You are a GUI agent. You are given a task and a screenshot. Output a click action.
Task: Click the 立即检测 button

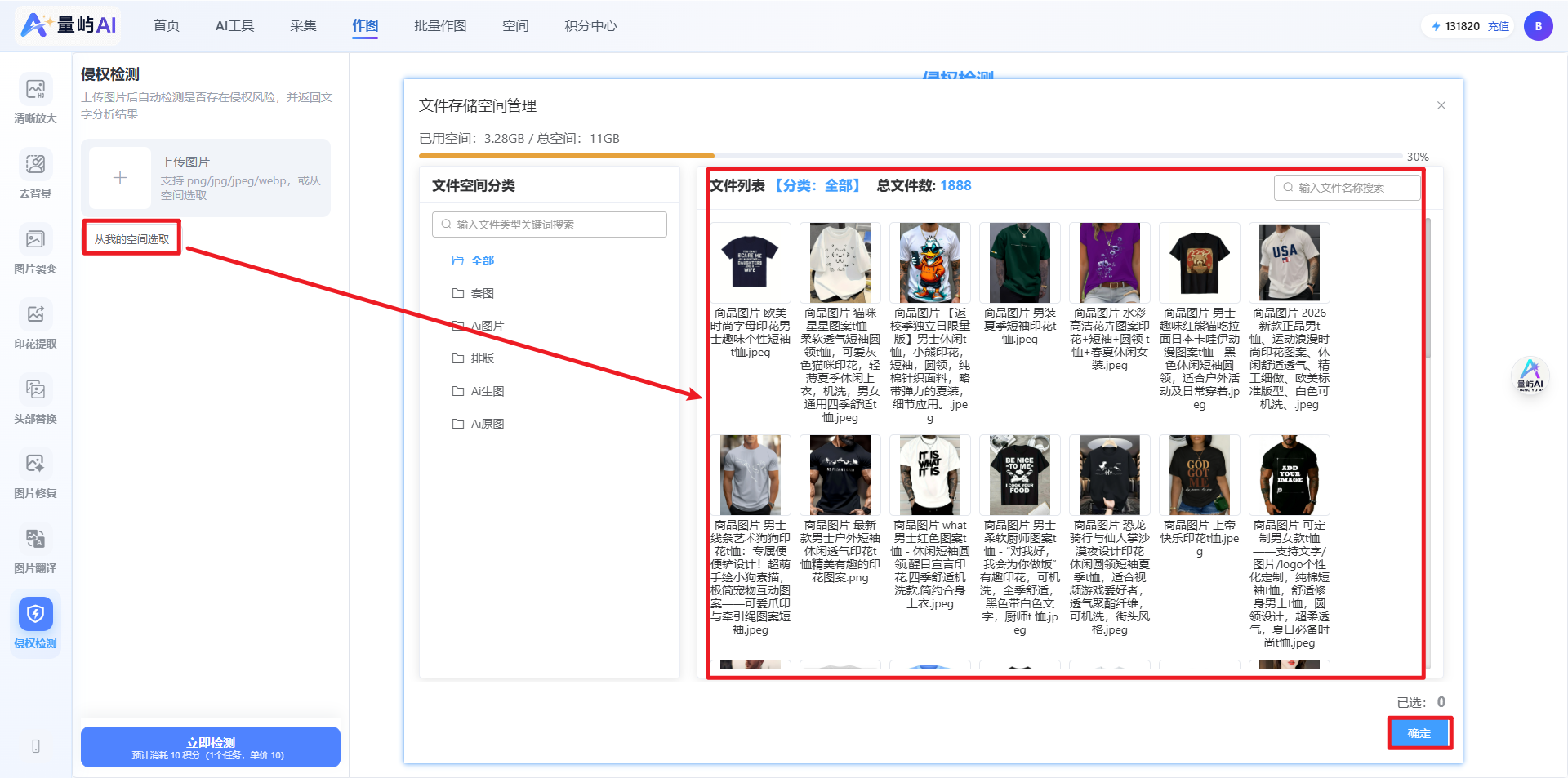[211, 747]
